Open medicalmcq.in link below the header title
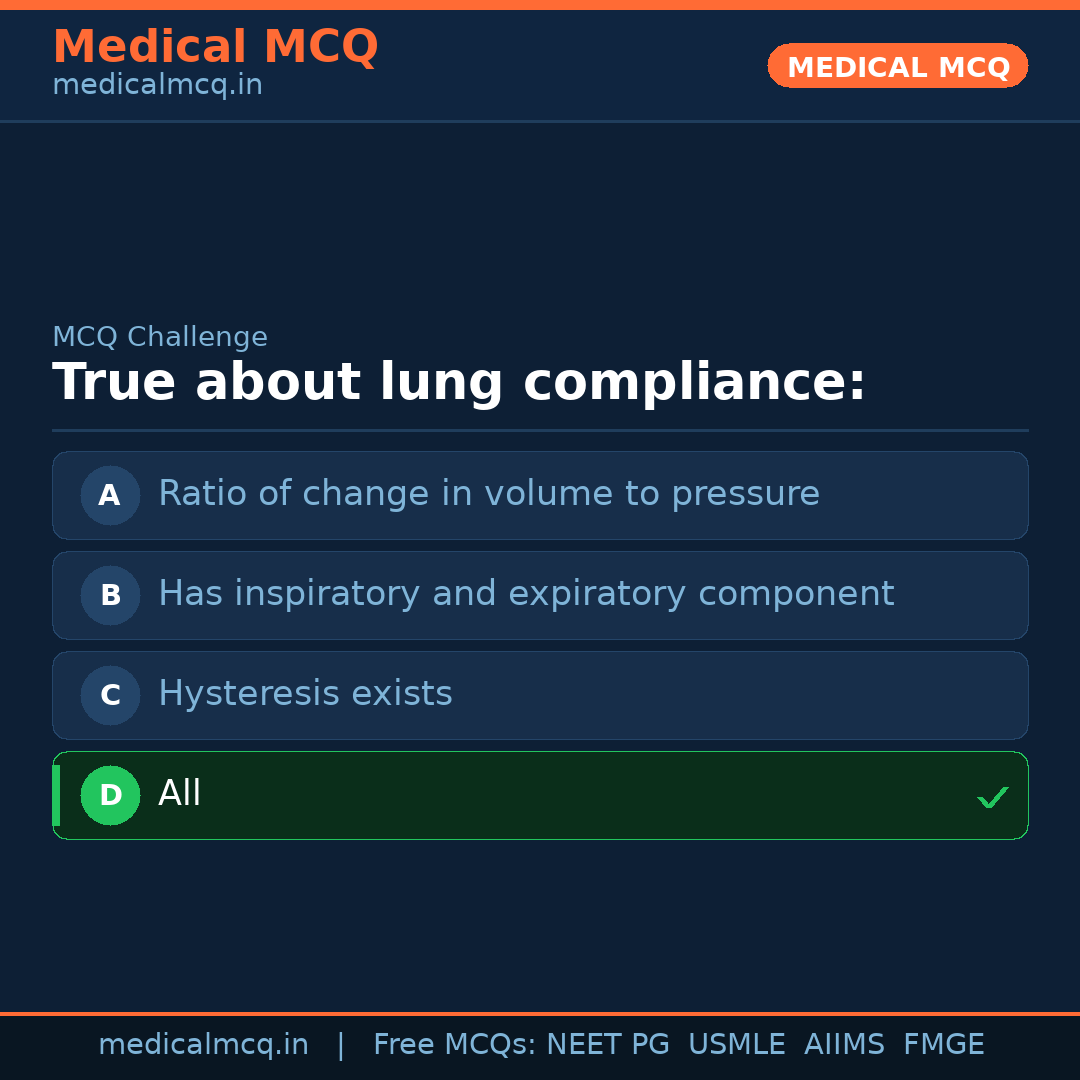Viewport: 1080px width, 1080px height. pos(157,86)
